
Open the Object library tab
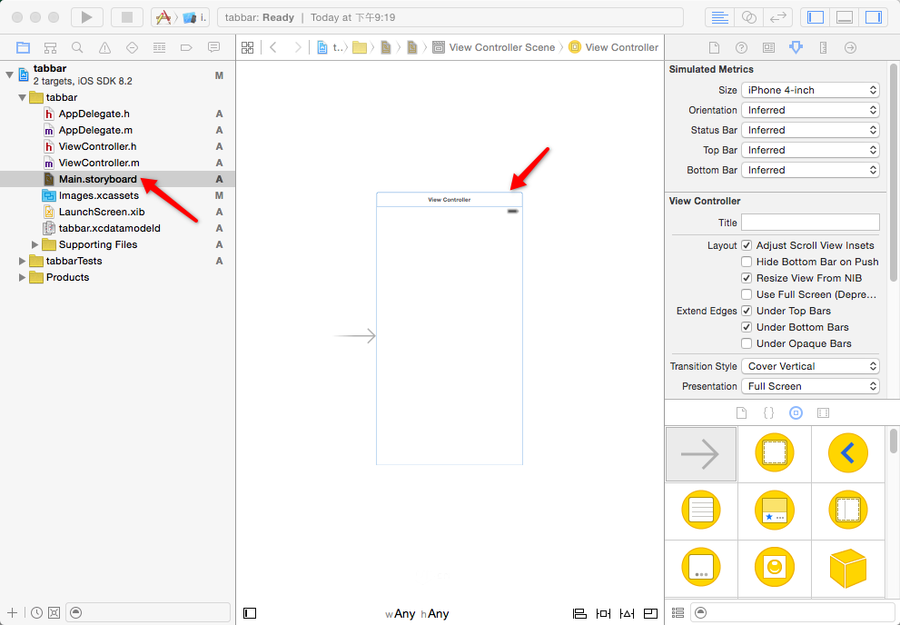796,412
